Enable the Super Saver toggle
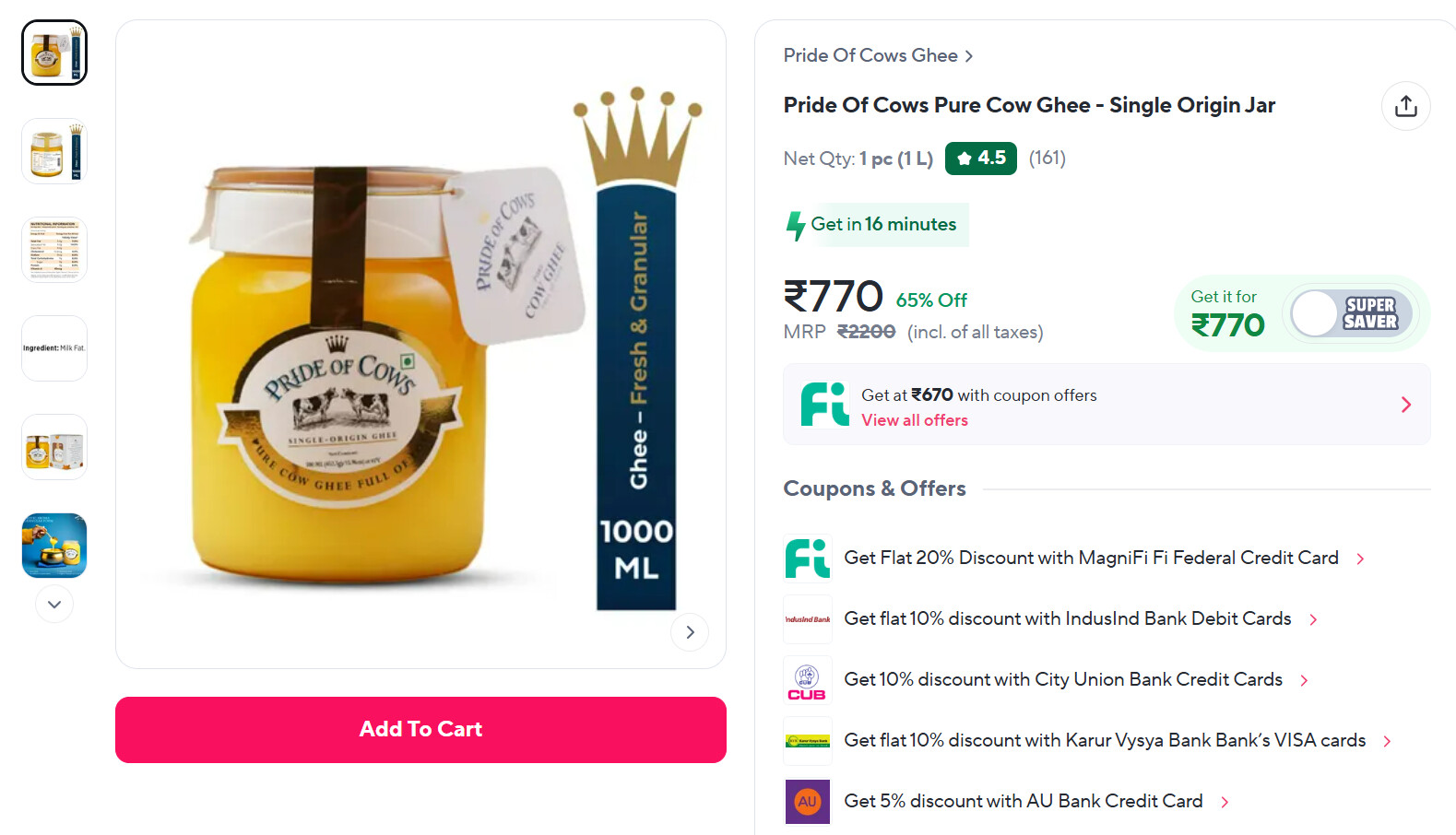Image resolution: width=1456 pixels, height=835 pixels. pos(1352,313)
